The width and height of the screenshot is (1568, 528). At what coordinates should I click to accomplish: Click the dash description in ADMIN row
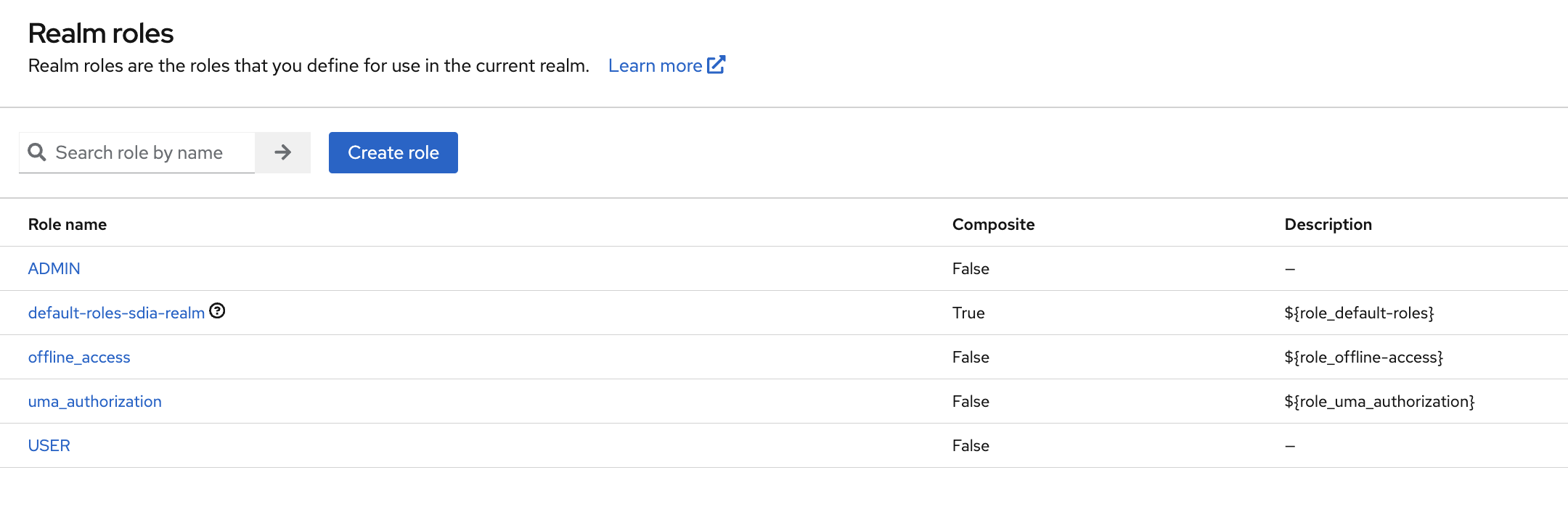(x=1290, y=269)
